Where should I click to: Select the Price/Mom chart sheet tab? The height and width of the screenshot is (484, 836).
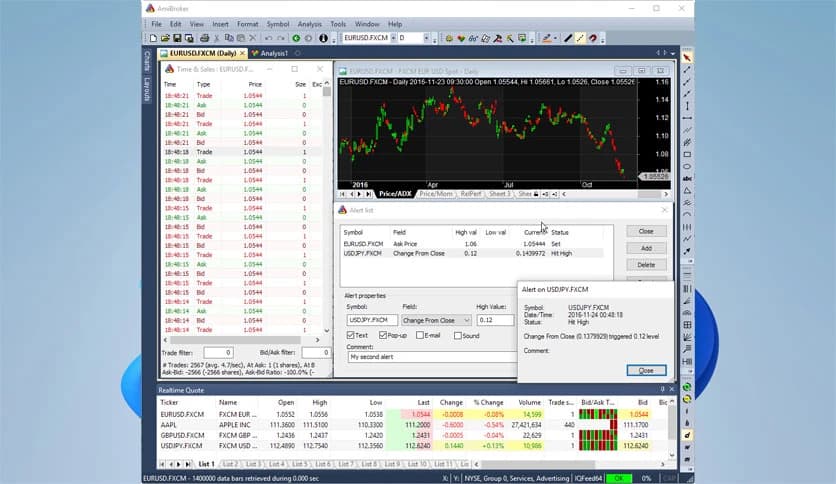(436, 194)
